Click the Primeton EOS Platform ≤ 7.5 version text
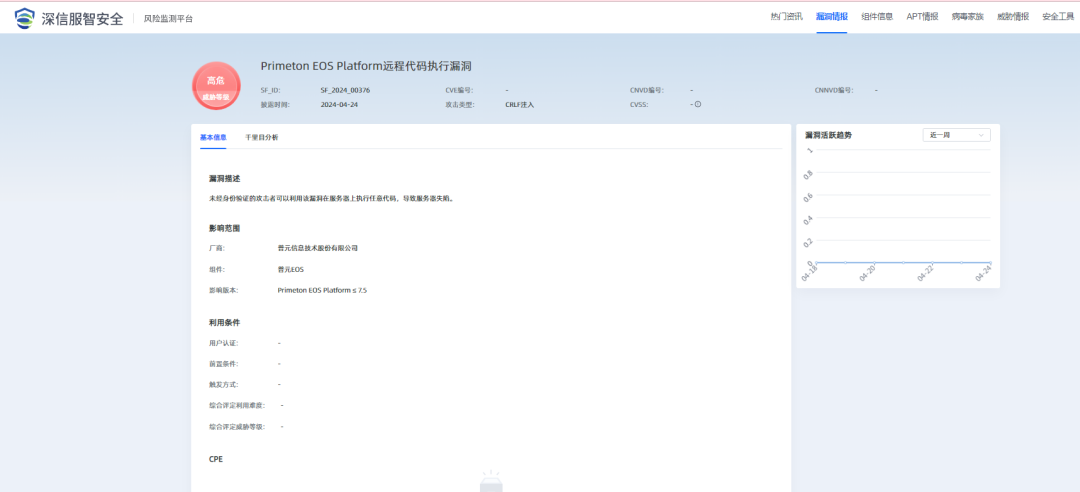The width and height of the screenshot is (1080, 492). tap(322, 291)
